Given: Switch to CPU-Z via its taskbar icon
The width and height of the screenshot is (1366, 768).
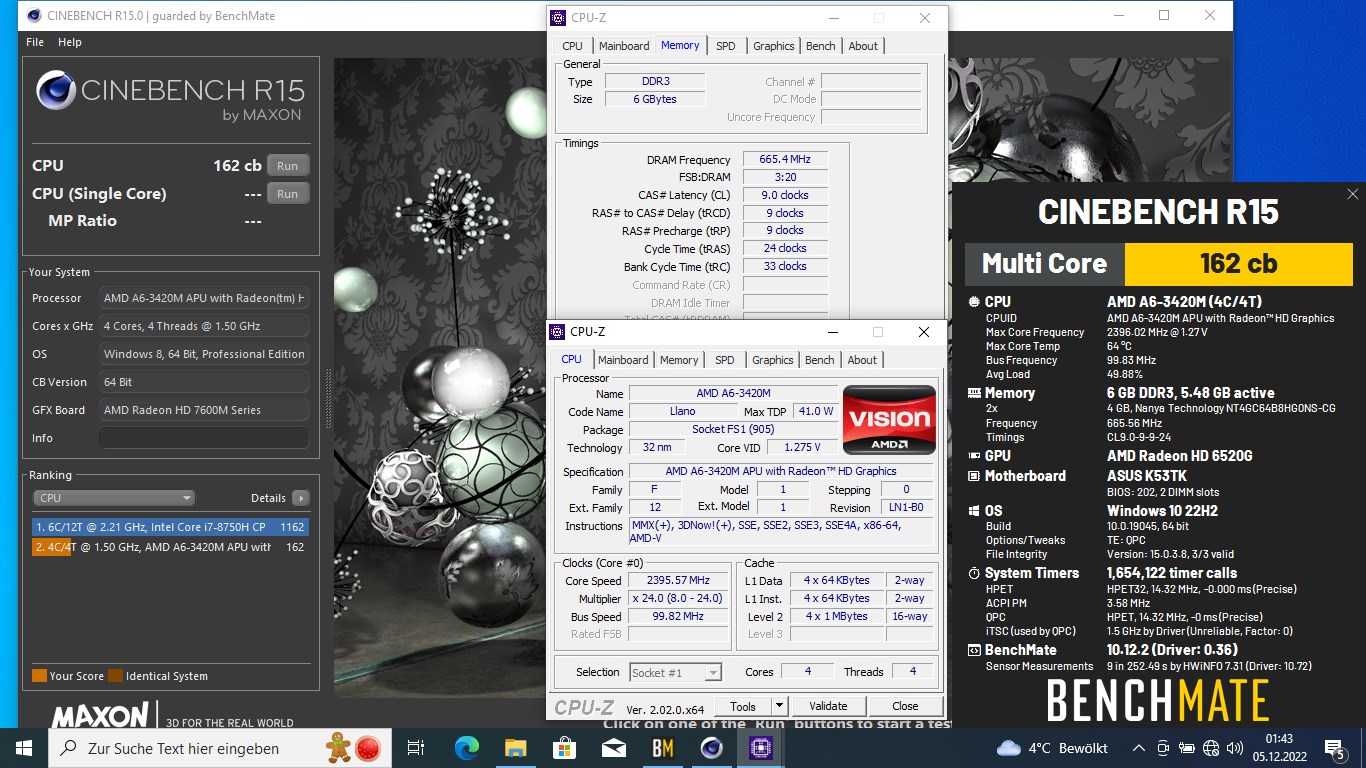Looking at the screenshot, I should pos(760,747).
